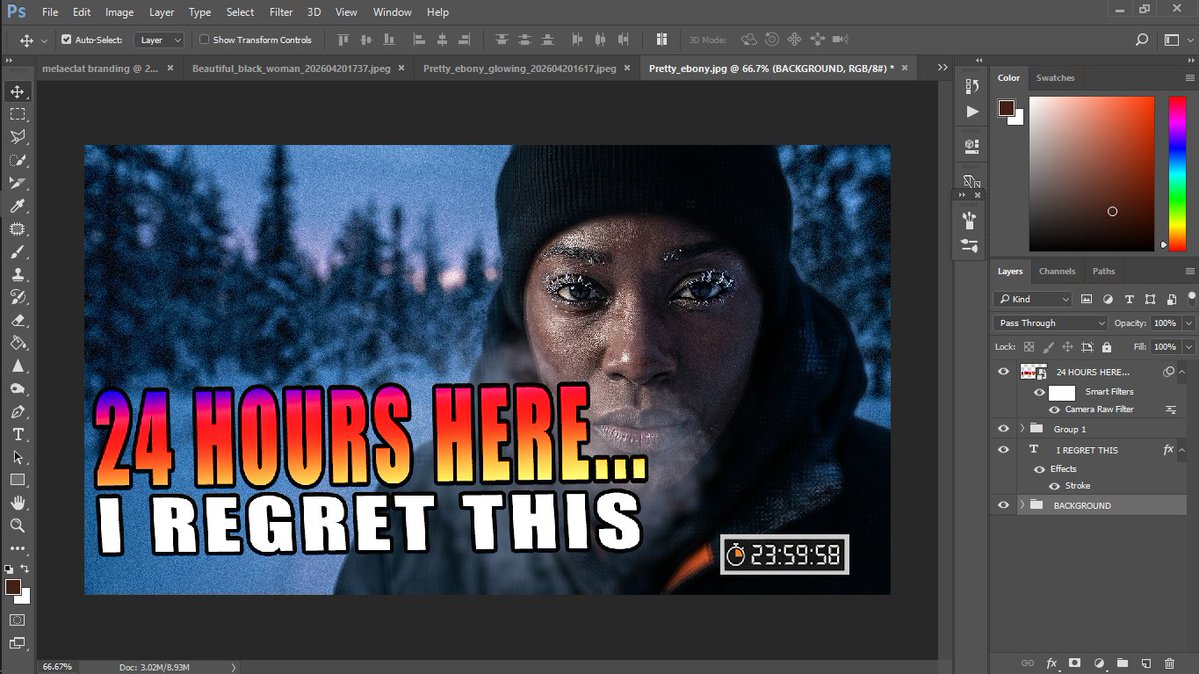
Task: Create a new group folder icon
Action: [x=1123, y=663]
